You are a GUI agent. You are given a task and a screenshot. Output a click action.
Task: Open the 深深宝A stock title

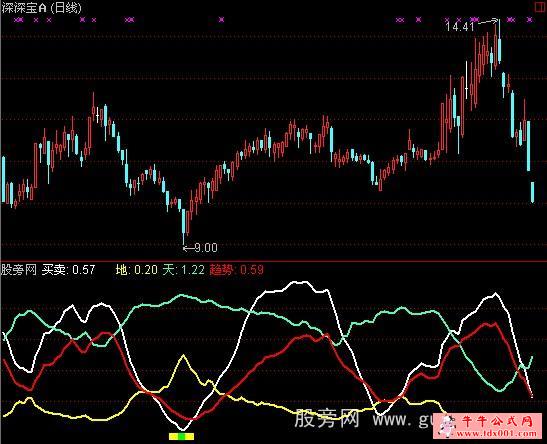(x=23, y=8)
